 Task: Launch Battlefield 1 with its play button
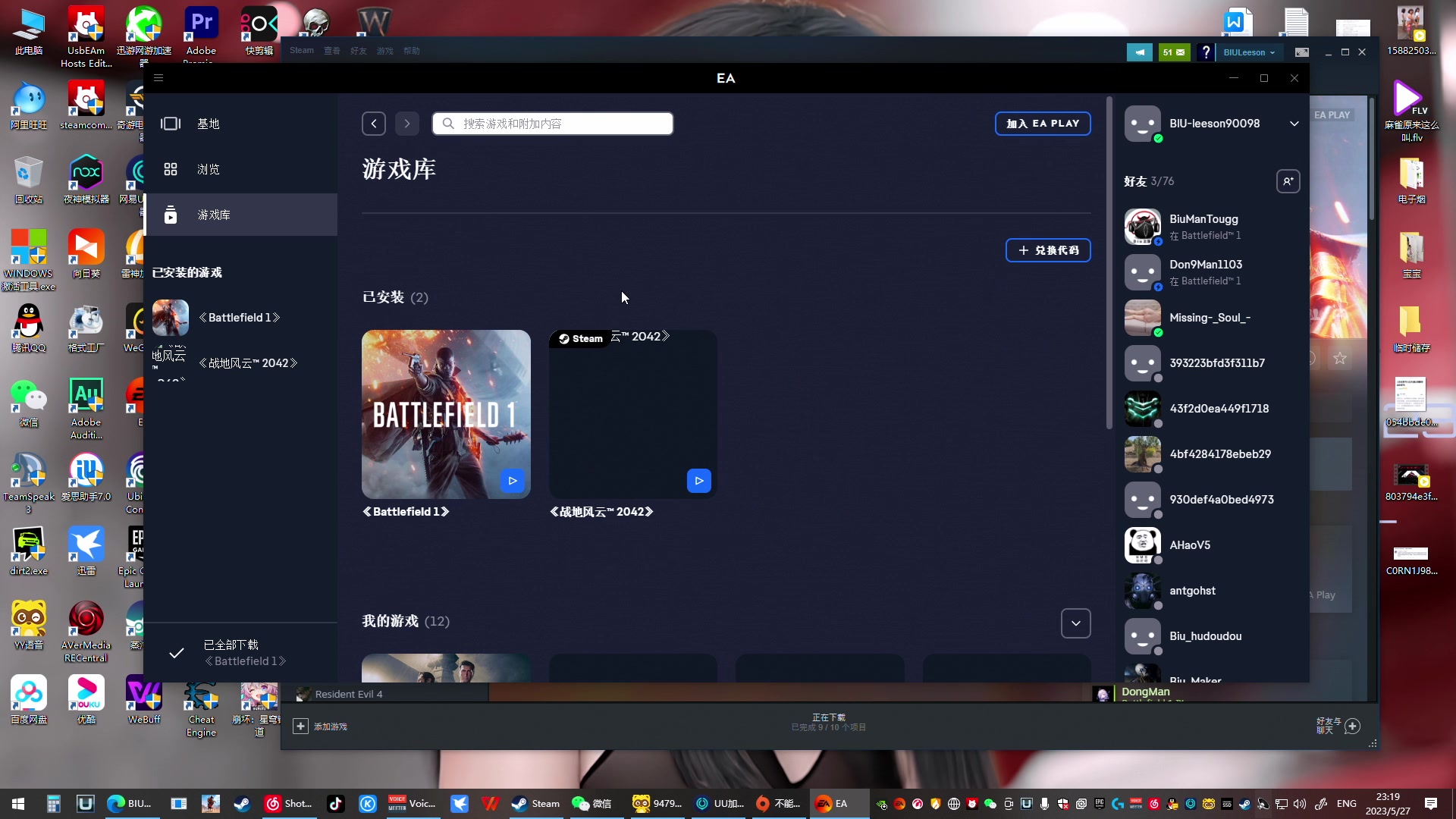coord(513,481)
